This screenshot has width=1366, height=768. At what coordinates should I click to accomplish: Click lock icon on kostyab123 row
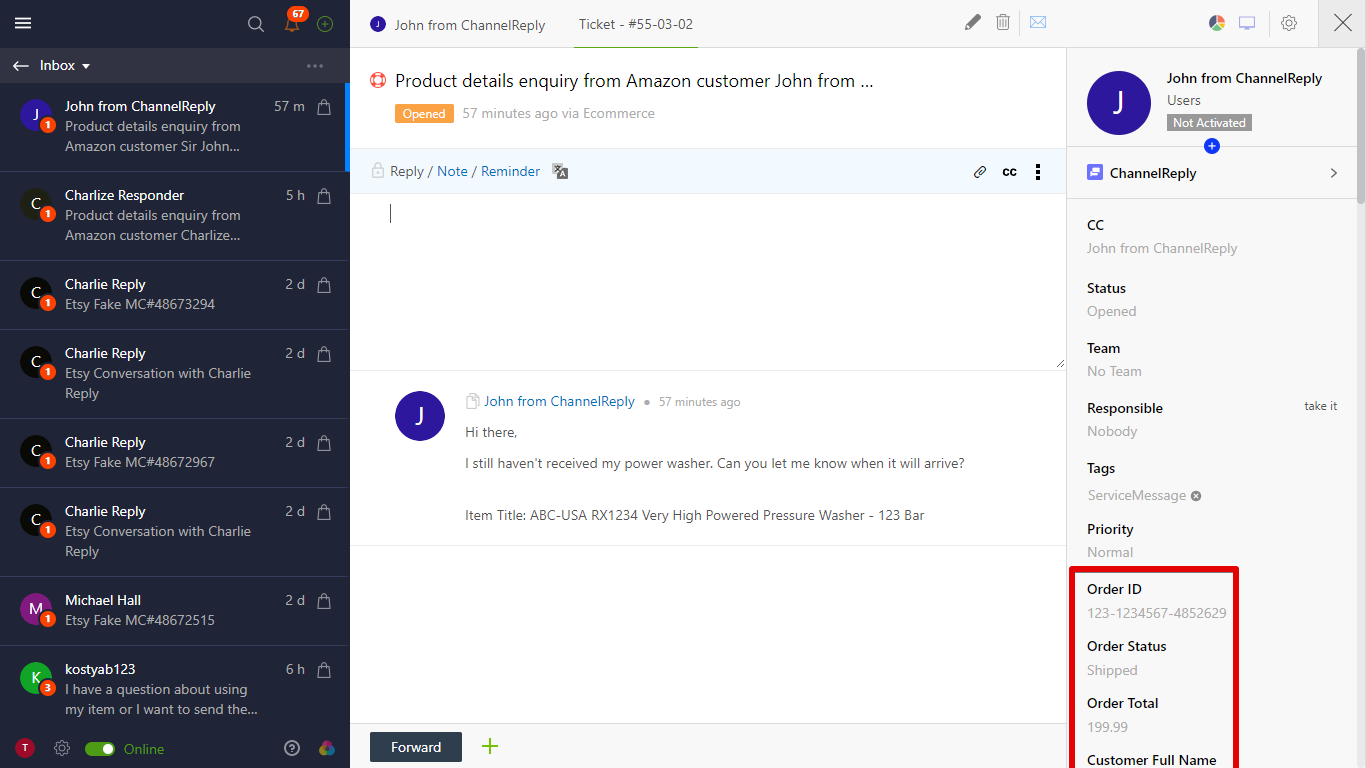[x=324, y=670]
